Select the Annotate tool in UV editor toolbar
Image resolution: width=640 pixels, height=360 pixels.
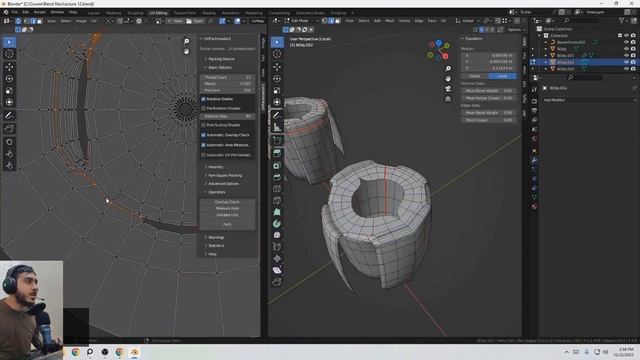[x=9, y=116]
